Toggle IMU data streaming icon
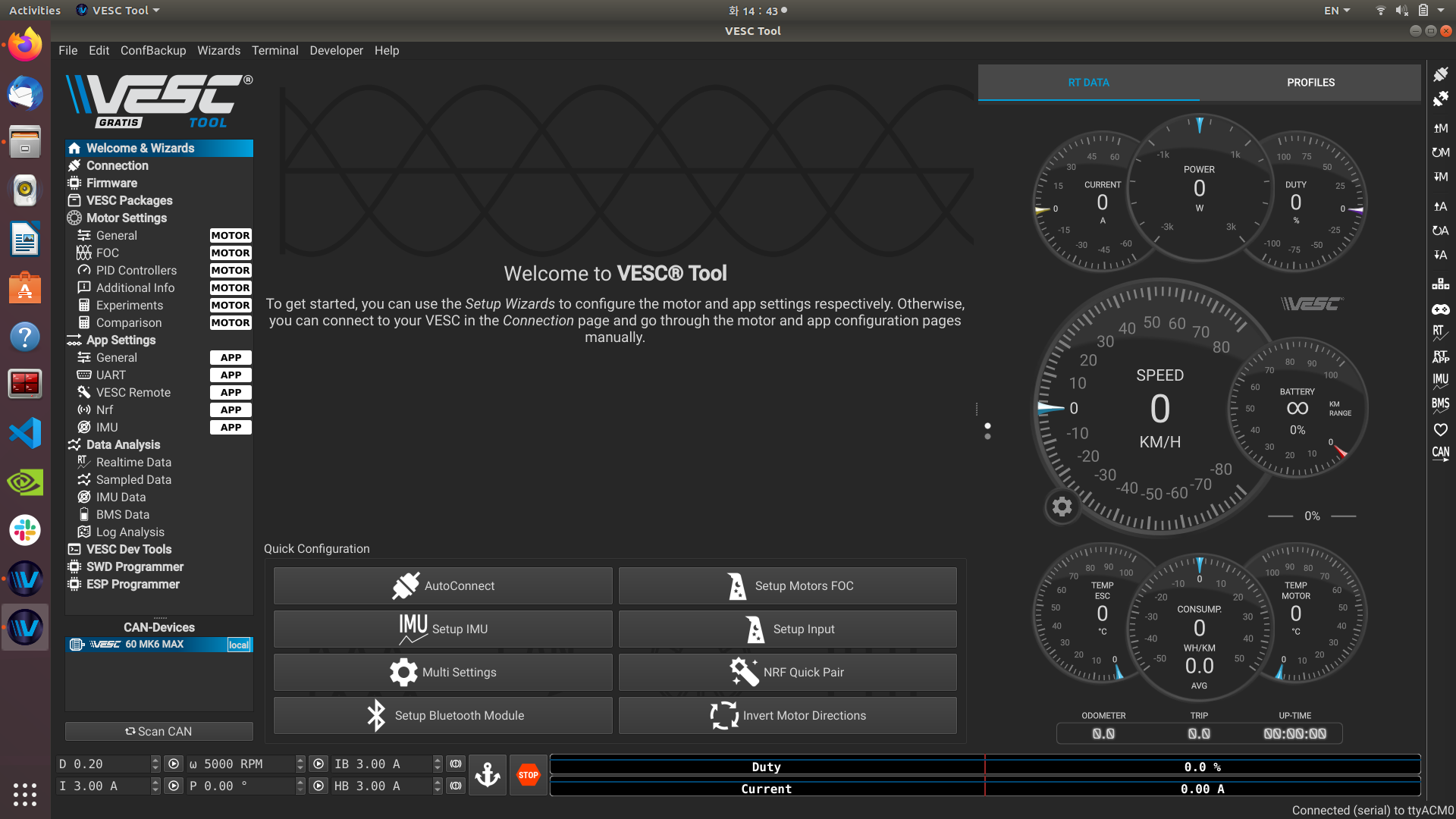 click(1440, 381)
